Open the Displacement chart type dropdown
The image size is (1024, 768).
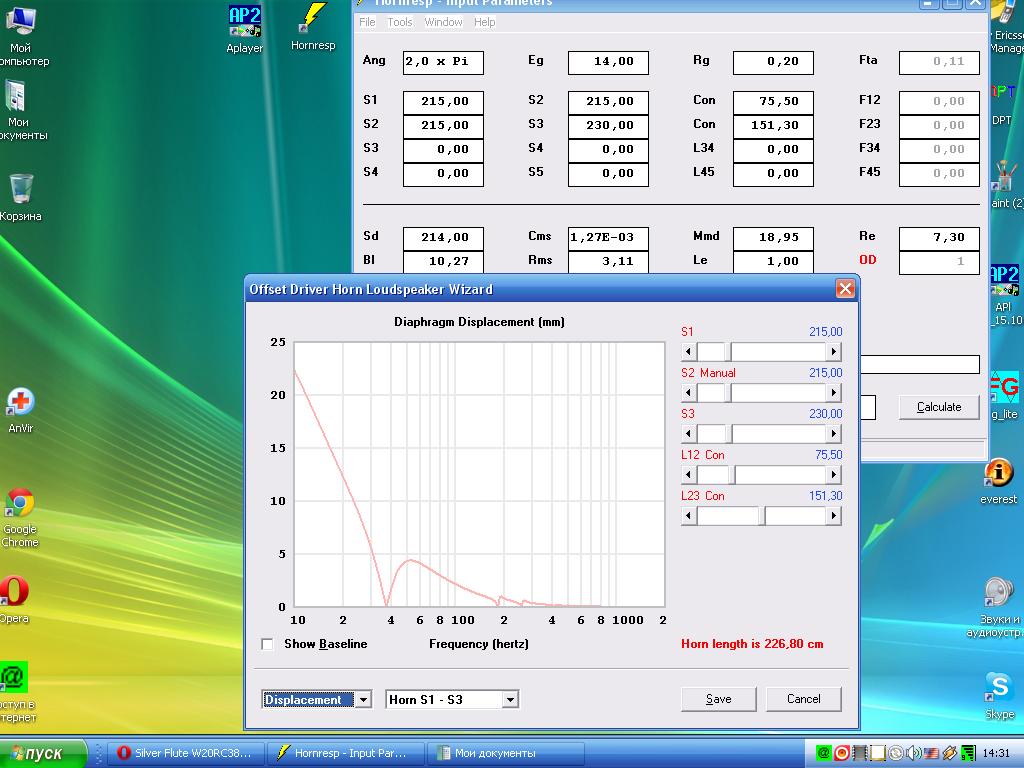tap(363, 699)
